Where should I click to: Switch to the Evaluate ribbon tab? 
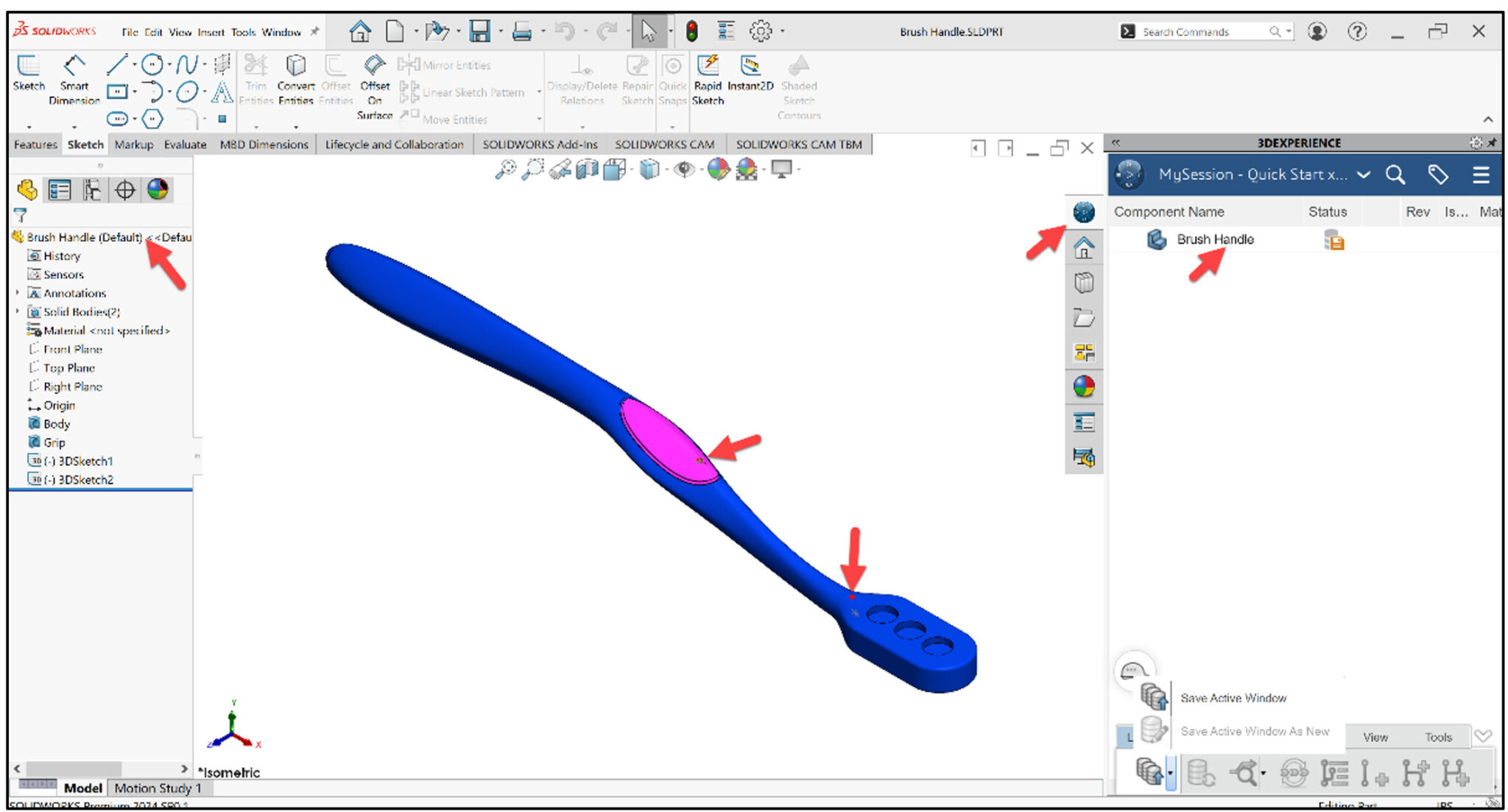[x=185, y=144]
